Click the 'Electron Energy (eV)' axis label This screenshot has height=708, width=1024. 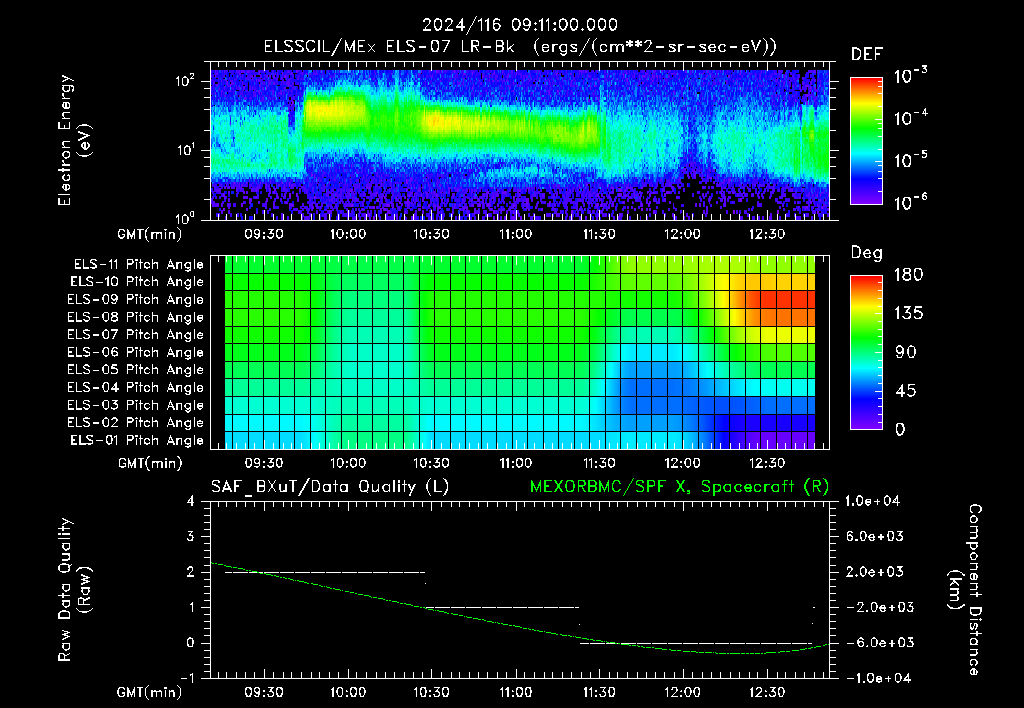point(73,140)
